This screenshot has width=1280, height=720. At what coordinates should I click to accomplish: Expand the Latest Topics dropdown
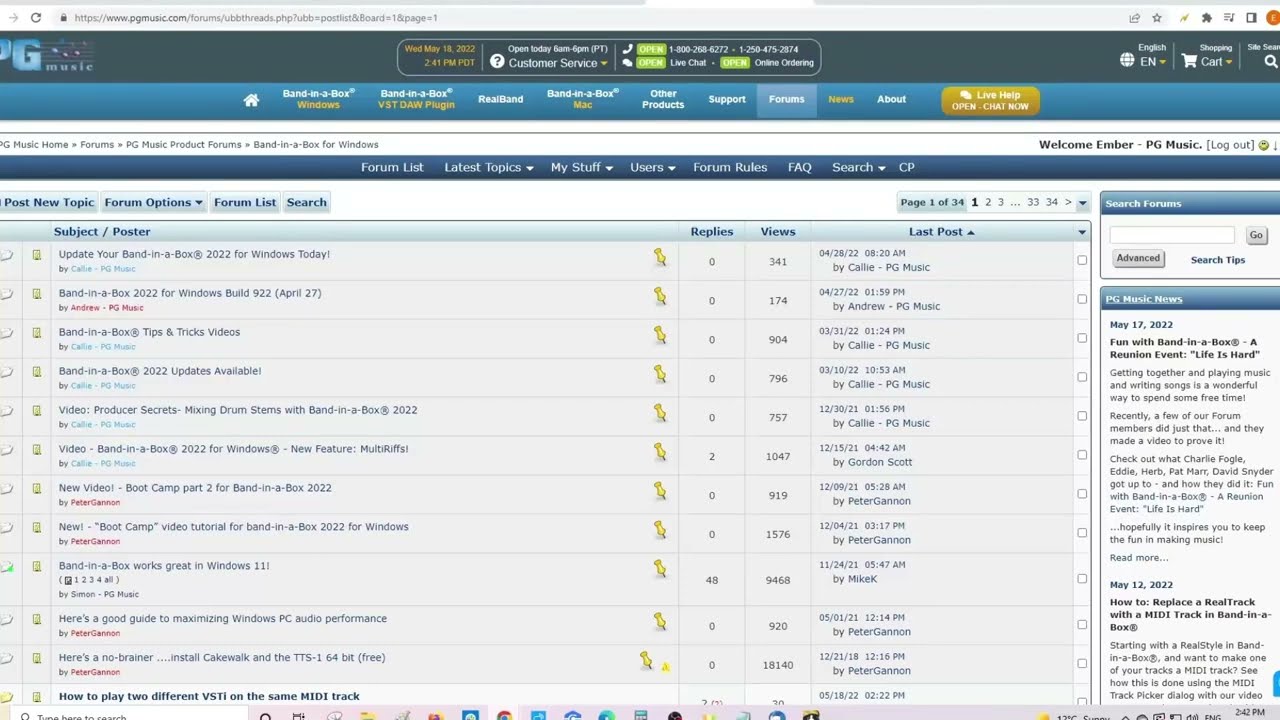[x=489, y=167]
